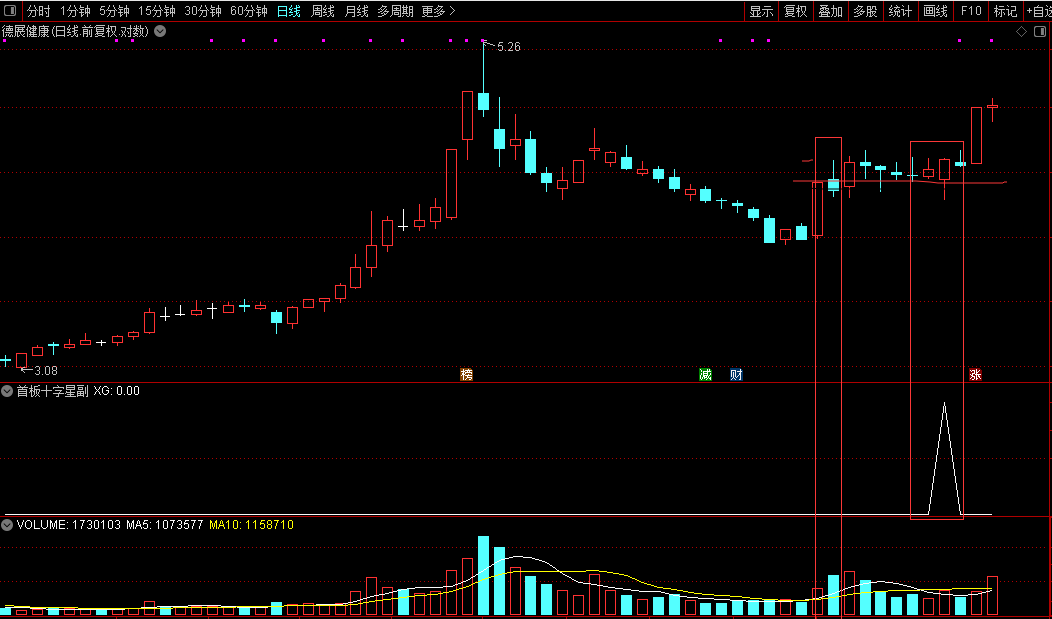Open the 多周期 multi-period view
Screen dimensions: 1052x619
395,11
